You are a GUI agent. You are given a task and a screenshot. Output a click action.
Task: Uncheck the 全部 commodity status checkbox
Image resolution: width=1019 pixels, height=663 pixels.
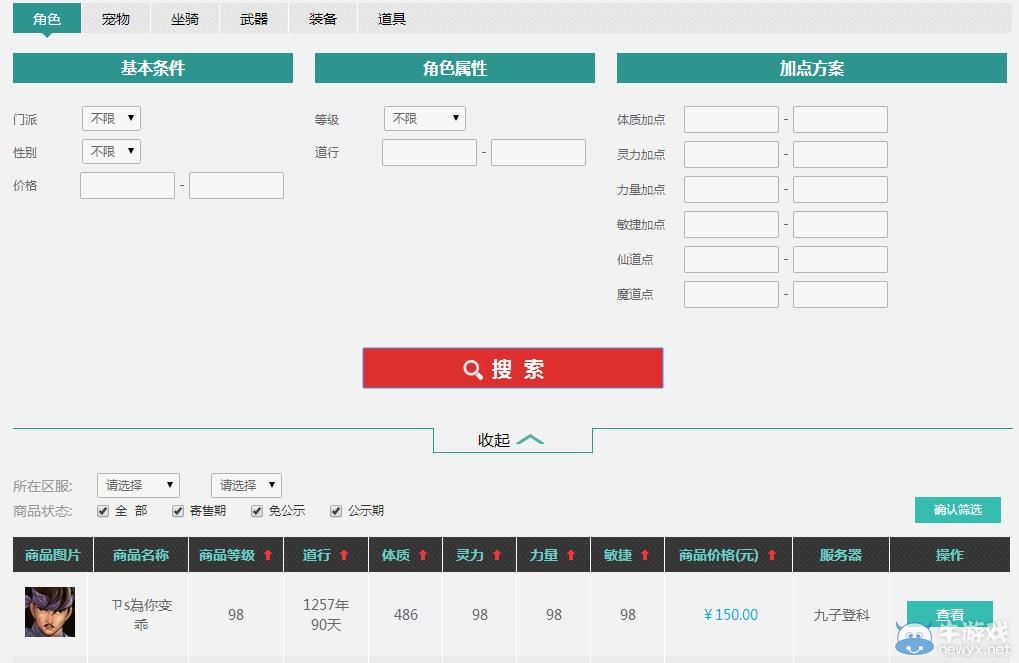[103, 510]
